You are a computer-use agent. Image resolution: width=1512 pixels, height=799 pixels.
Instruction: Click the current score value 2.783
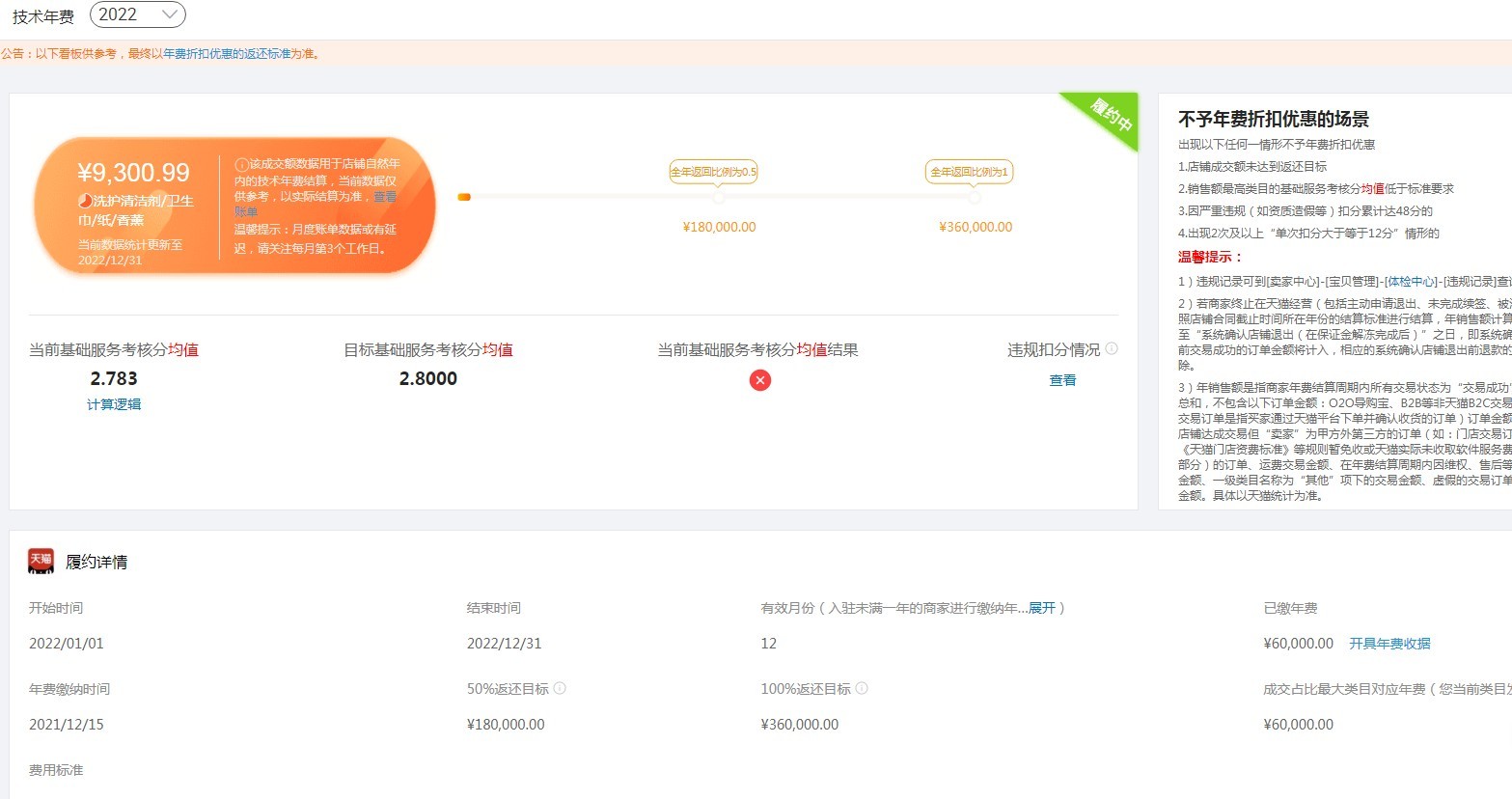pyautogui.click(x=114, y=379)
